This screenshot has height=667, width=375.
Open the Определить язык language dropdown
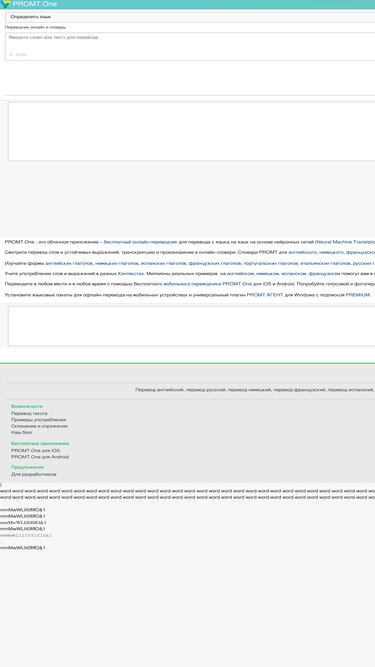[190, 17]
